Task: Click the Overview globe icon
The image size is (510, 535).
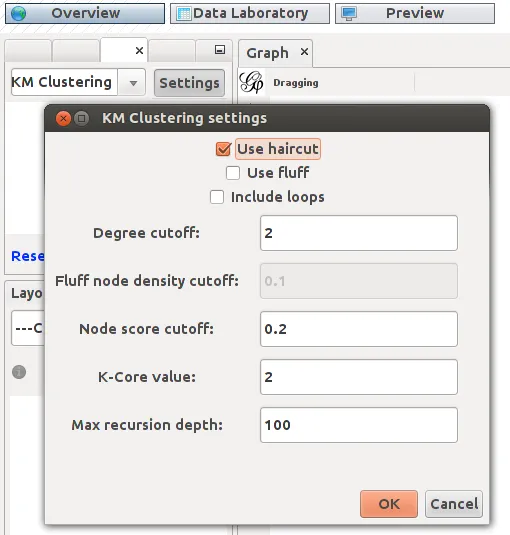Action: pyautogui.click(x=18, y=14)
